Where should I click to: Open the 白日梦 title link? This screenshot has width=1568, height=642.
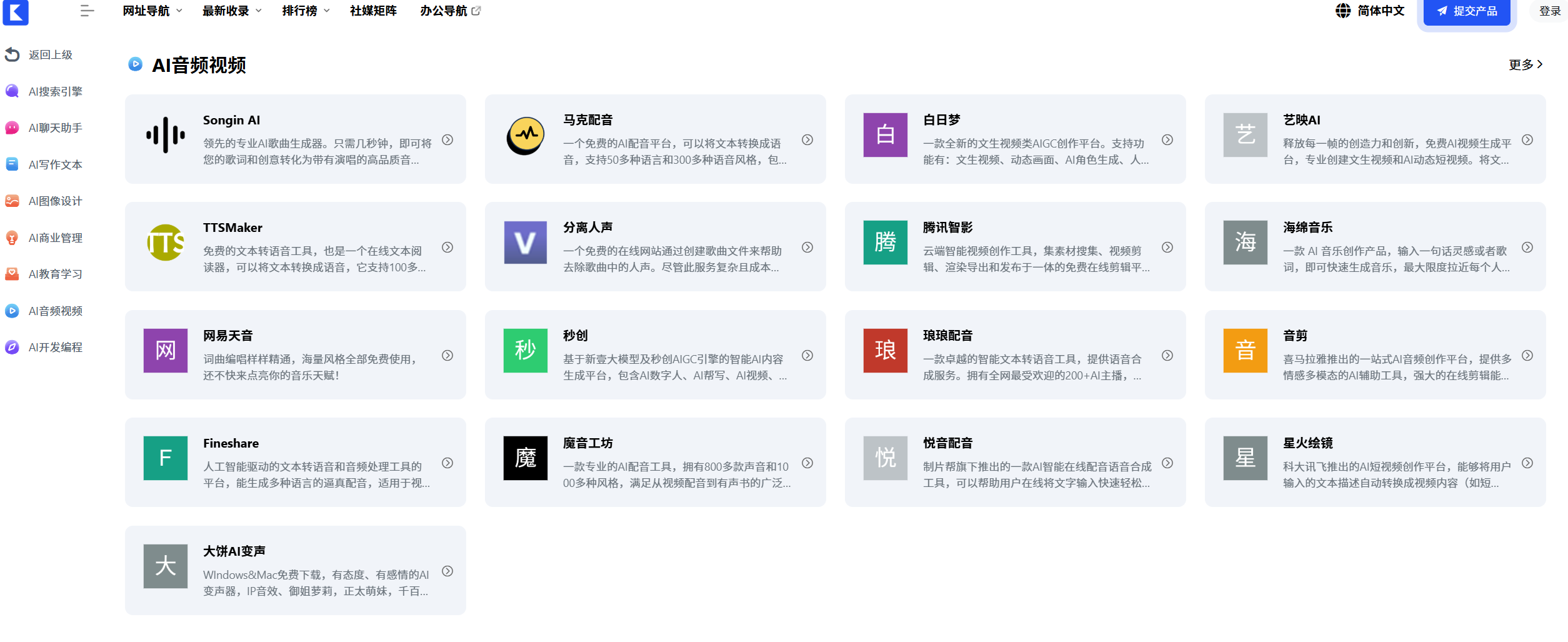pos(941,120)
